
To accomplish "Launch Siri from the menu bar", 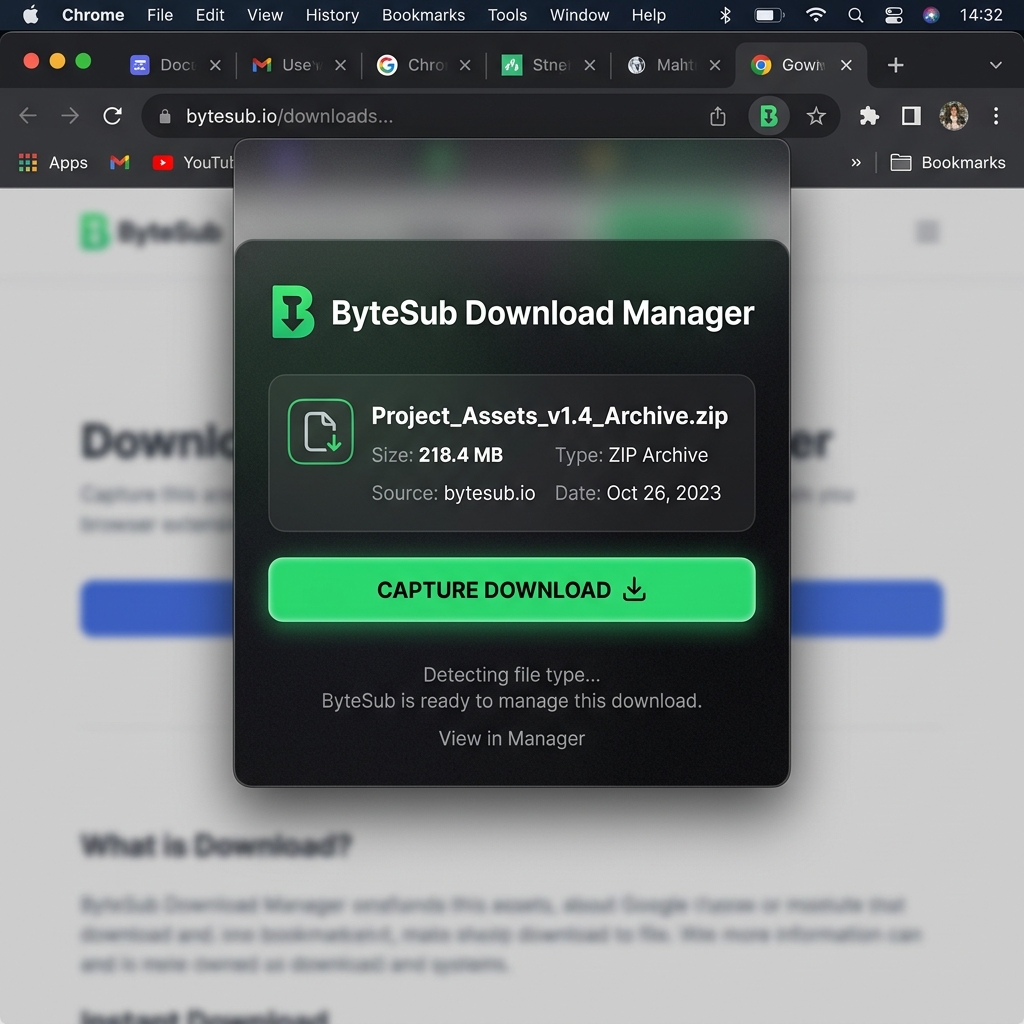I will pos(931,15).
